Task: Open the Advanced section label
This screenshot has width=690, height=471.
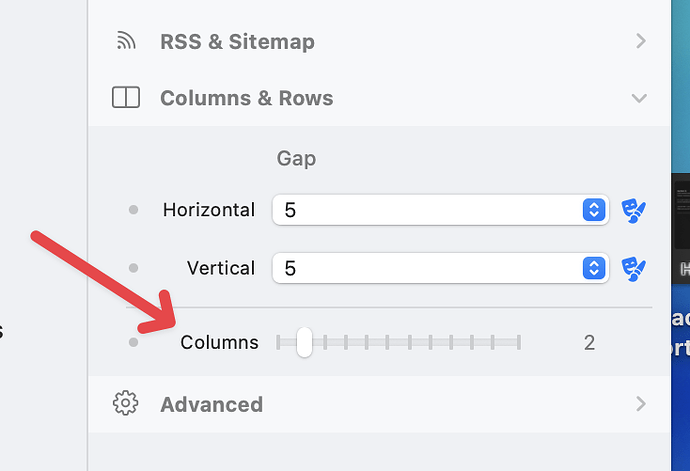Action: point(211,404)
